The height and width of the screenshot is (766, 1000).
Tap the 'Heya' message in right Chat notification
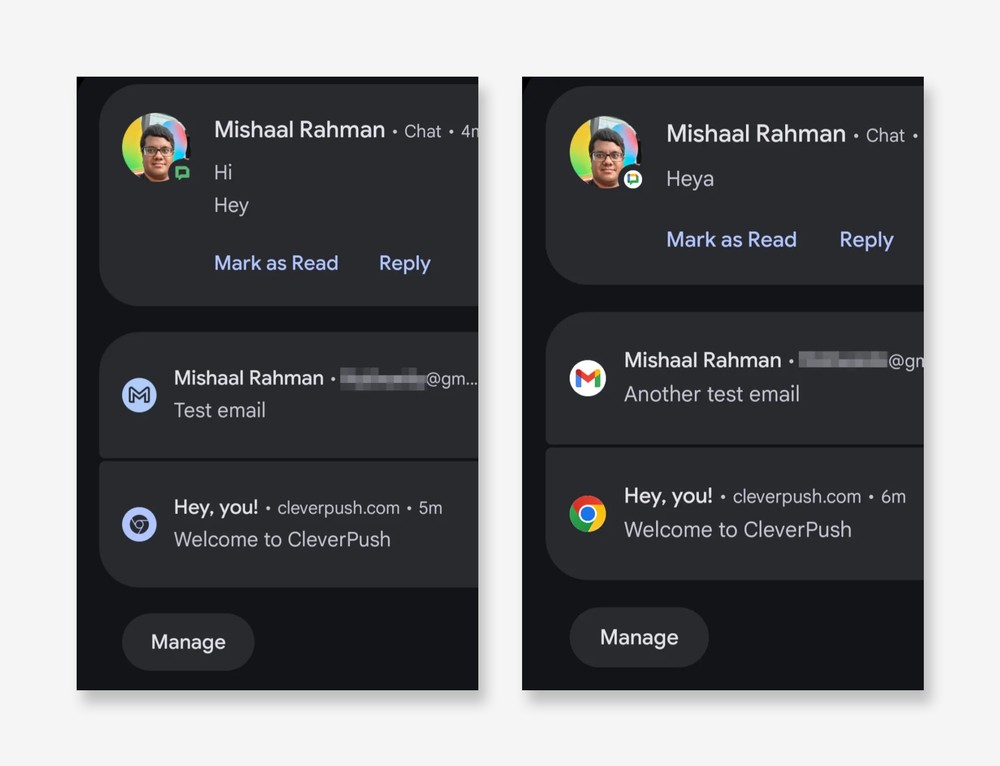690,179
